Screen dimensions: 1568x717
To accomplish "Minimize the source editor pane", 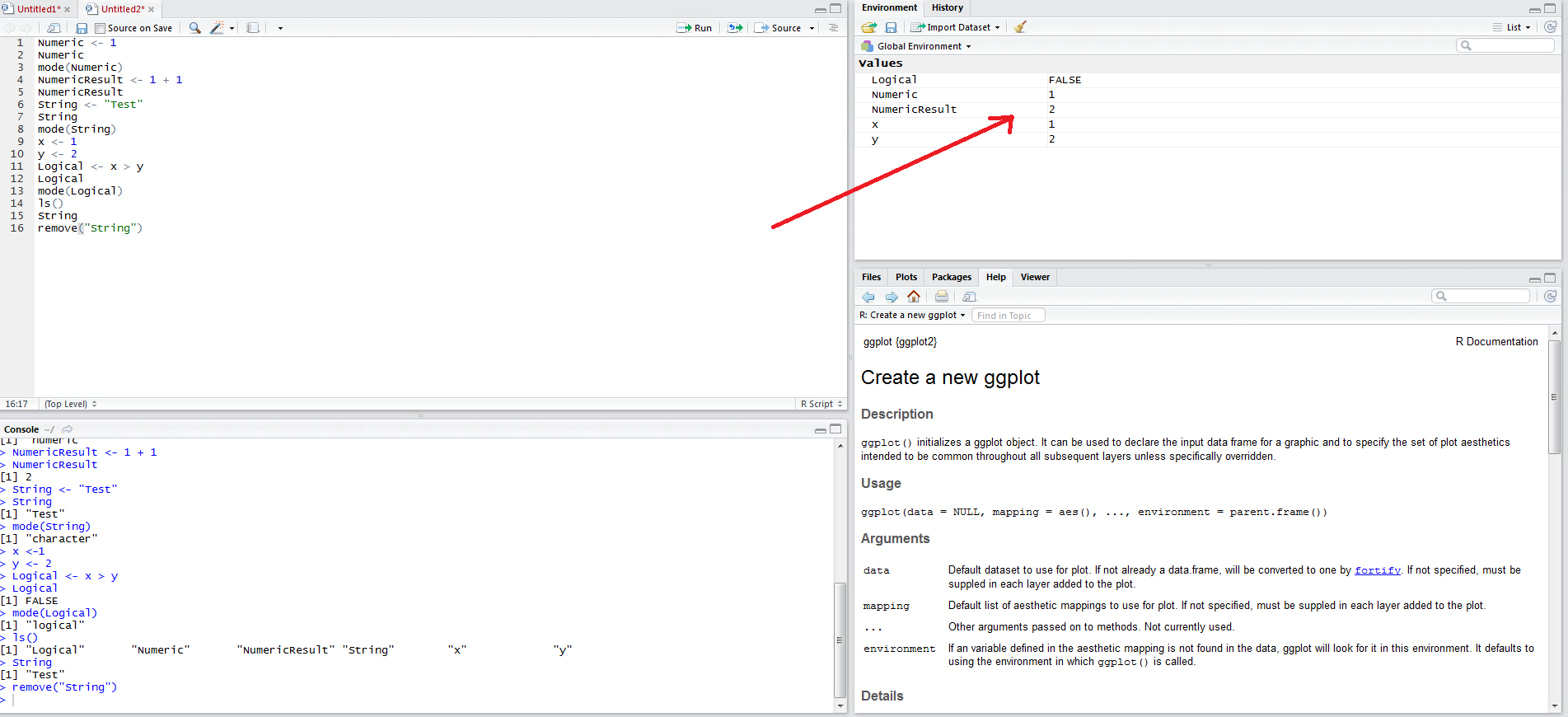I will coord(820,9).
